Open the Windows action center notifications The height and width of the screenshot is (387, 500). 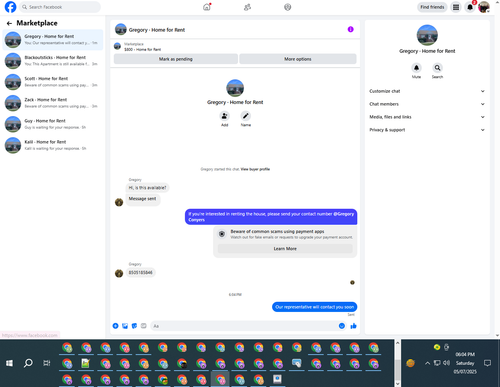click(x=487, y=363)
